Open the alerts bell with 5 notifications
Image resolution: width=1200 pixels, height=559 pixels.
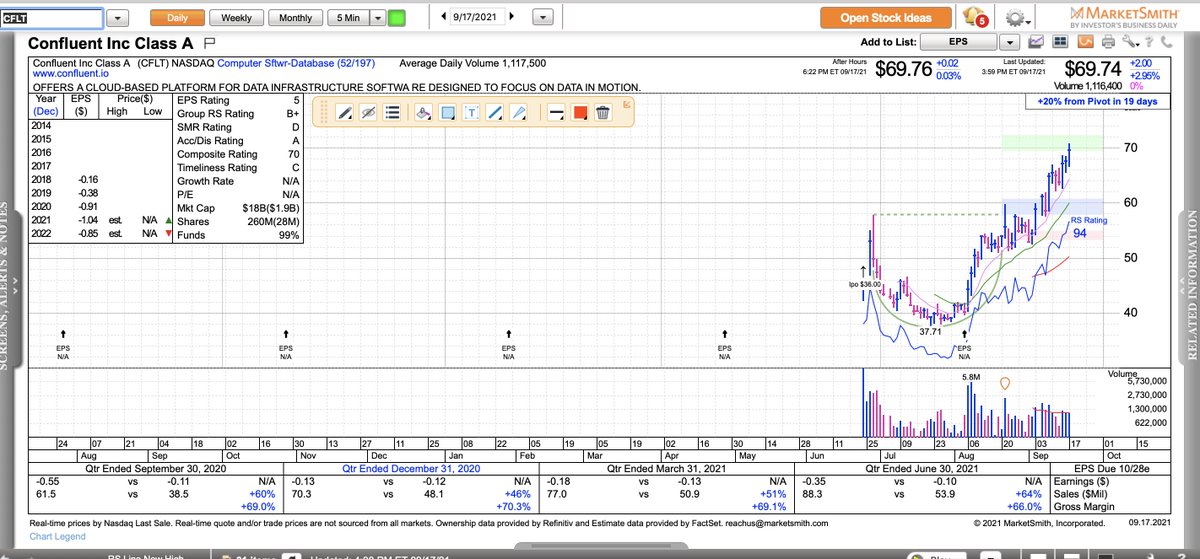coord(974,18)
